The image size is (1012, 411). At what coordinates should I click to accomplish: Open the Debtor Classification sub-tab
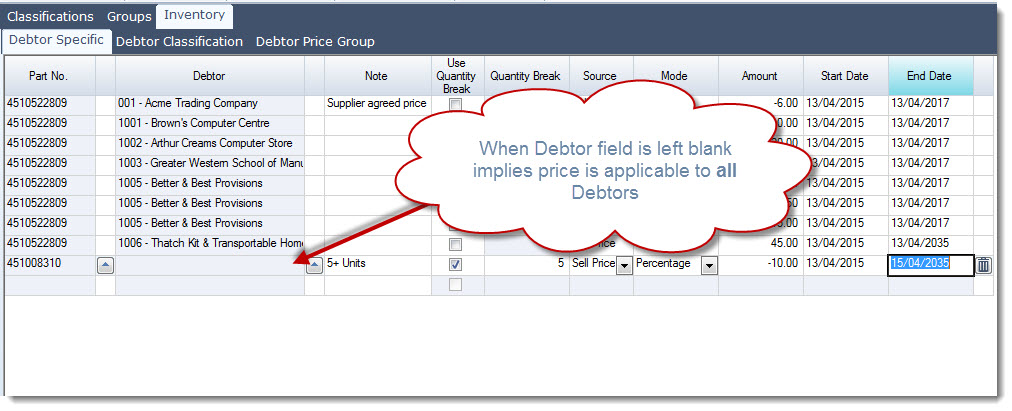[x=179, y=41]
